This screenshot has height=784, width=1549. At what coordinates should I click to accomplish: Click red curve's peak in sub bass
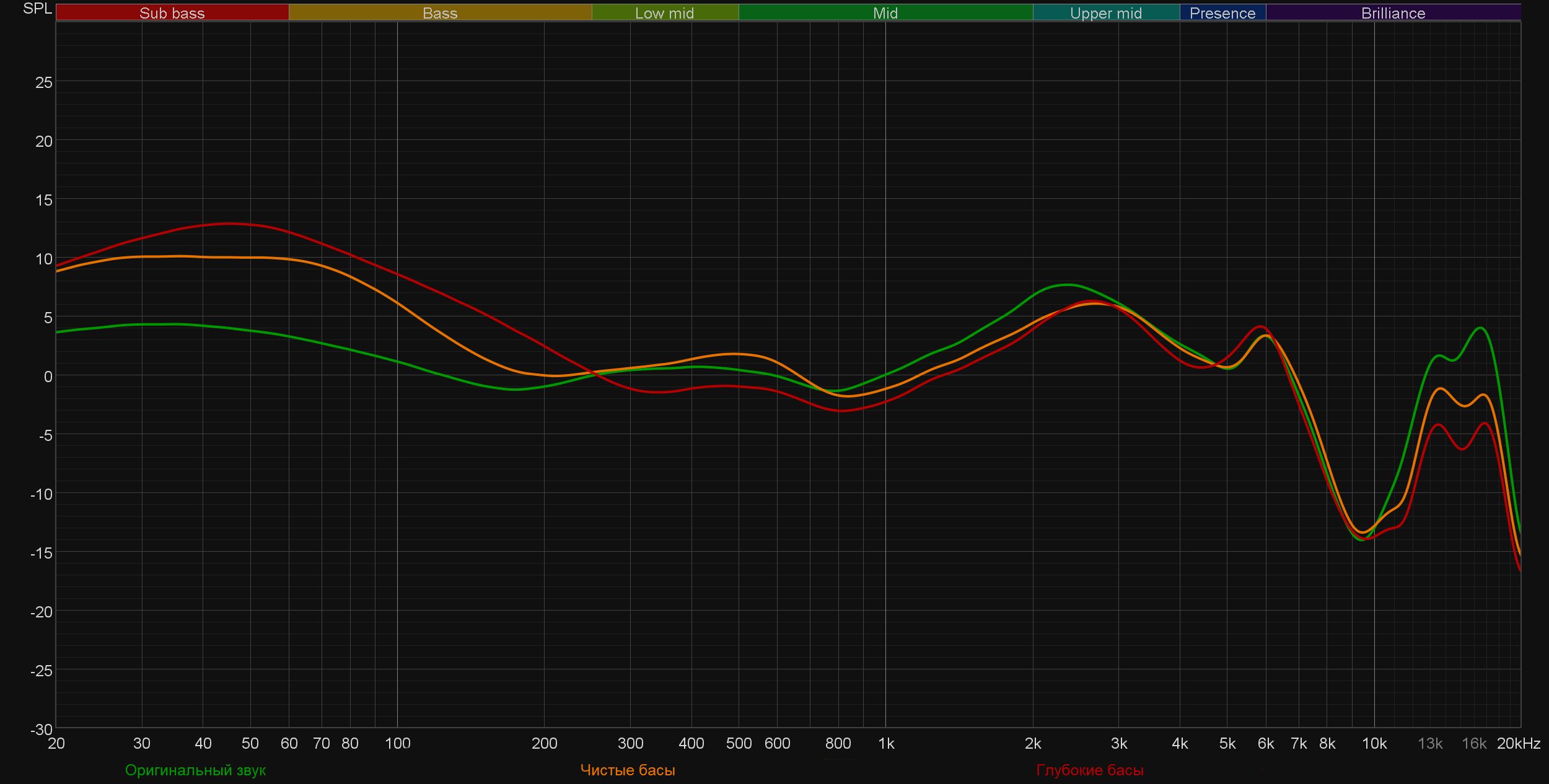point(229,224)
